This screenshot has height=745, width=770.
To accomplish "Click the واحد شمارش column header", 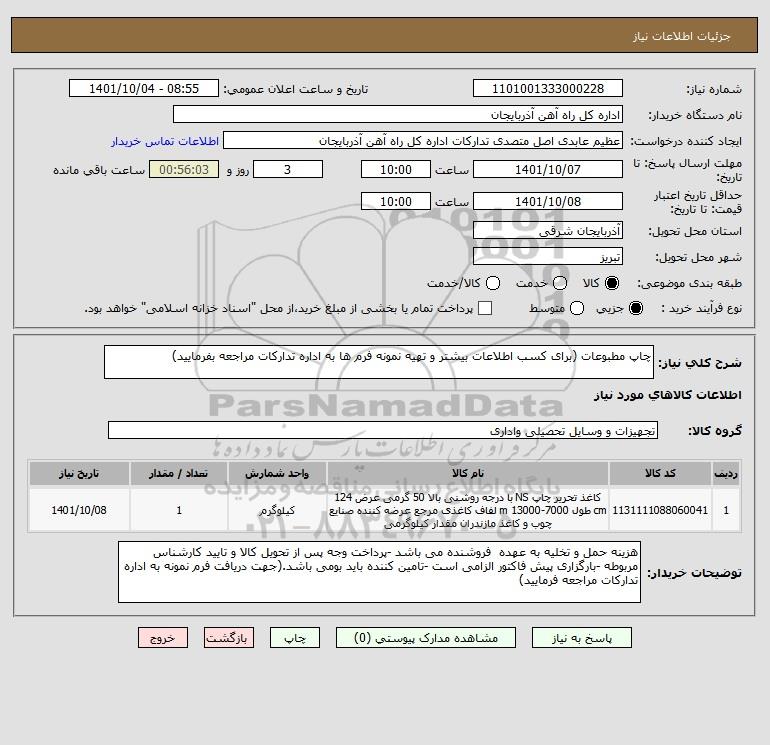I will (x=277, y=473).
